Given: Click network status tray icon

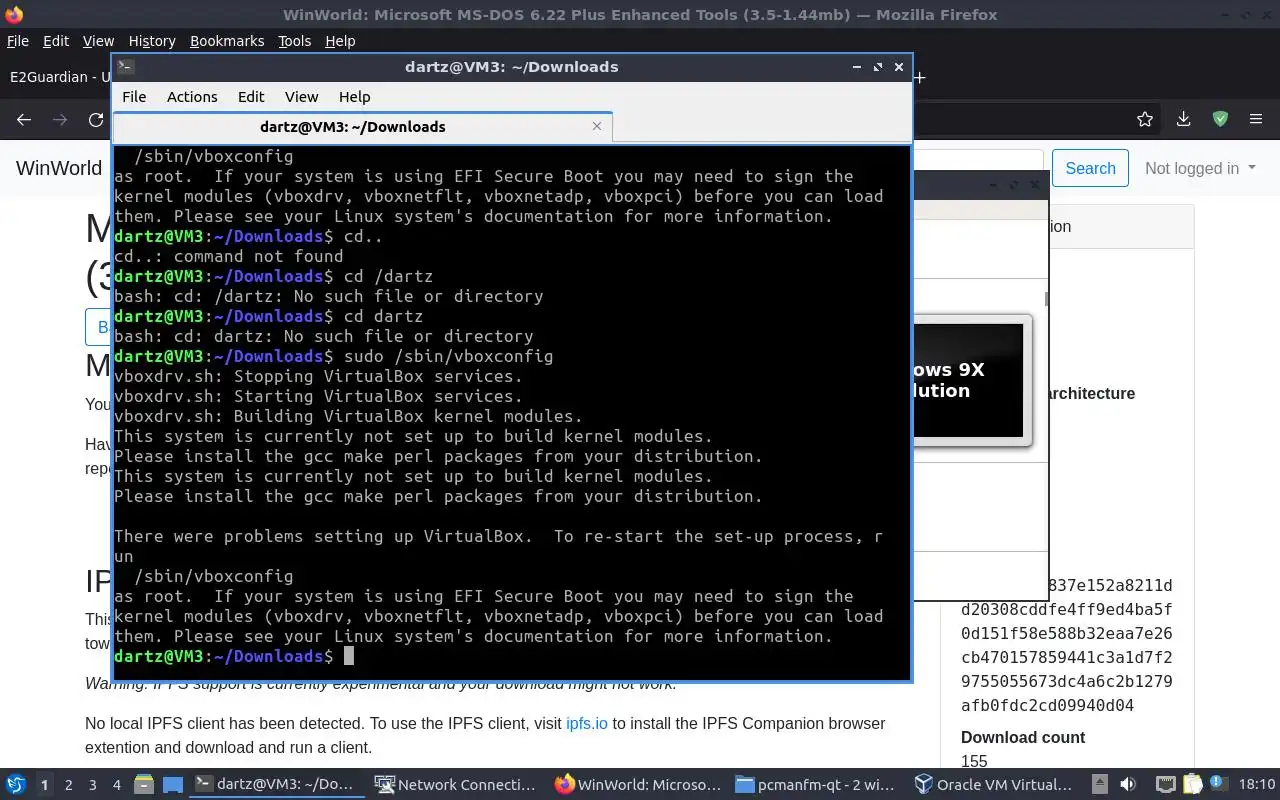Looking at the screenshot, I should click(1166, 785).
